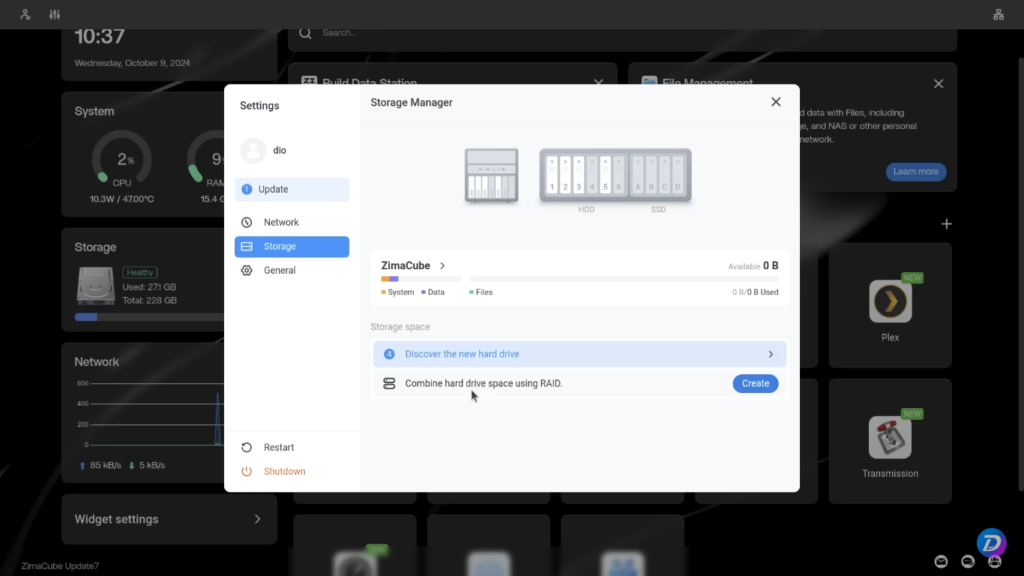Image resolution: width=1024 pixels, height=576 pixels.
Task: Open the Update section in Settings
Action: [292, 189]
